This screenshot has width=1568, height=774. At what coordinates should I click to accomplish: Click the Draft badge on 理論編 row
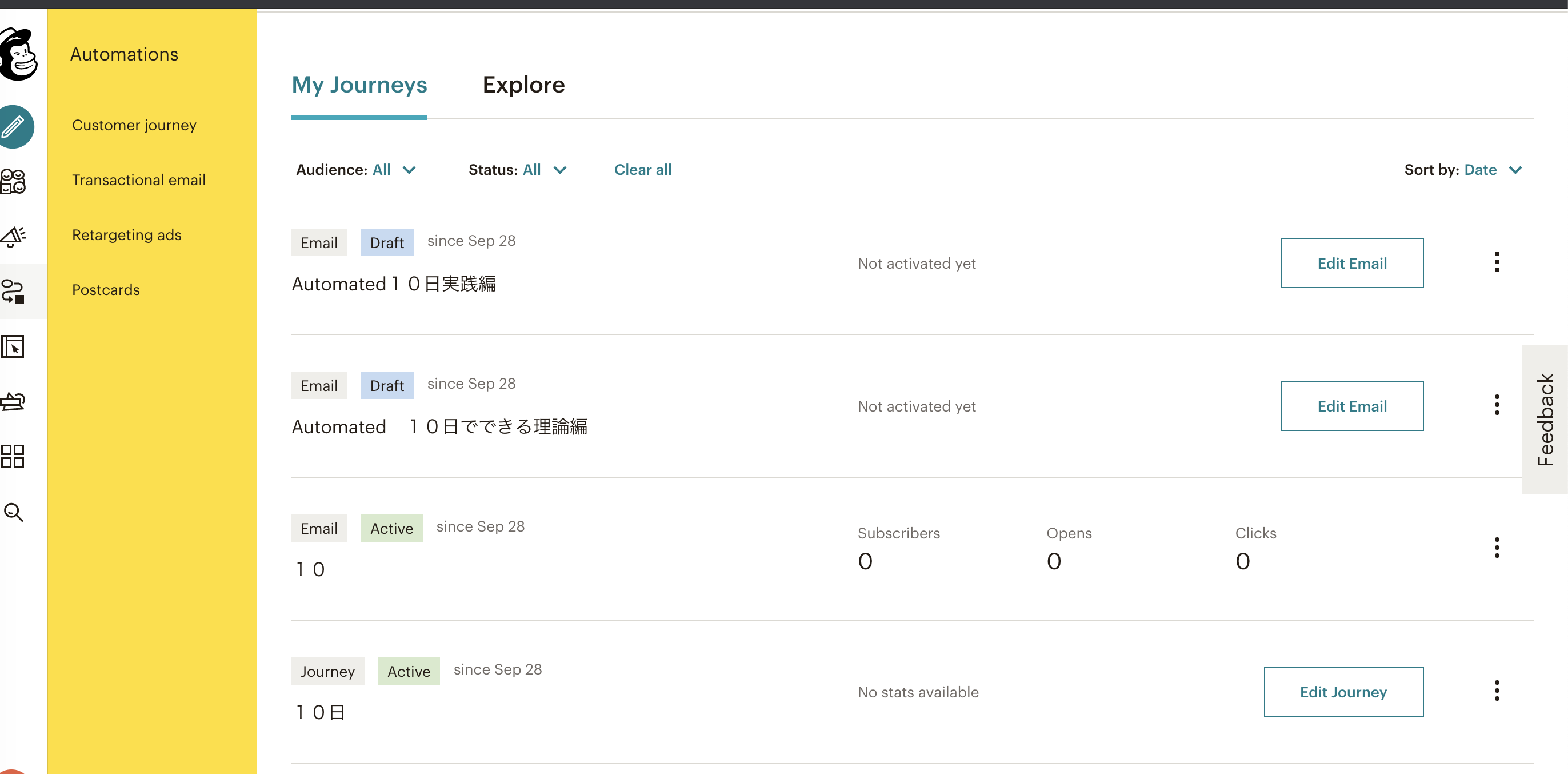click(387, 385)
